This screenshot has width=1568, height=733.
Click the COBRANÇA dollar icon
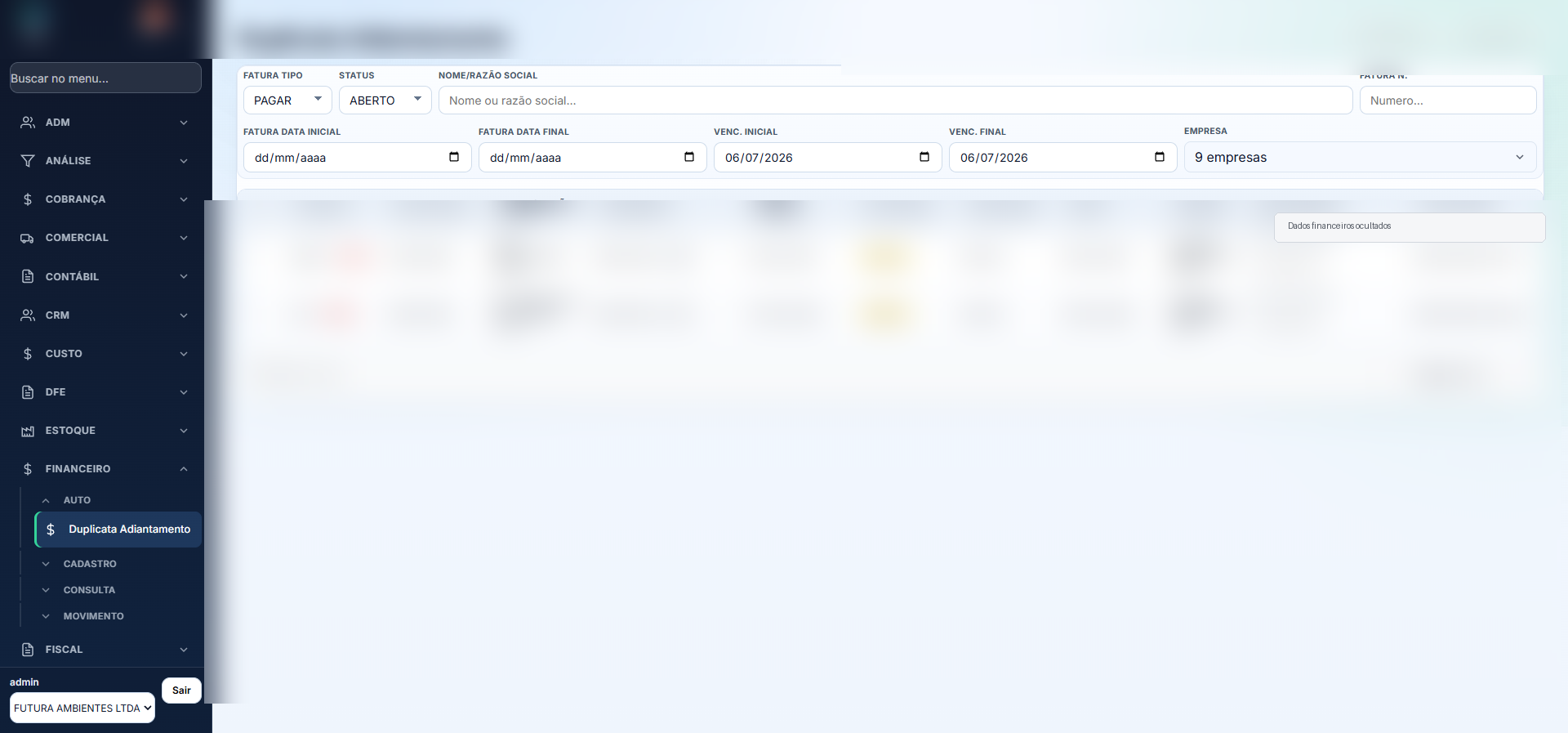28,199
